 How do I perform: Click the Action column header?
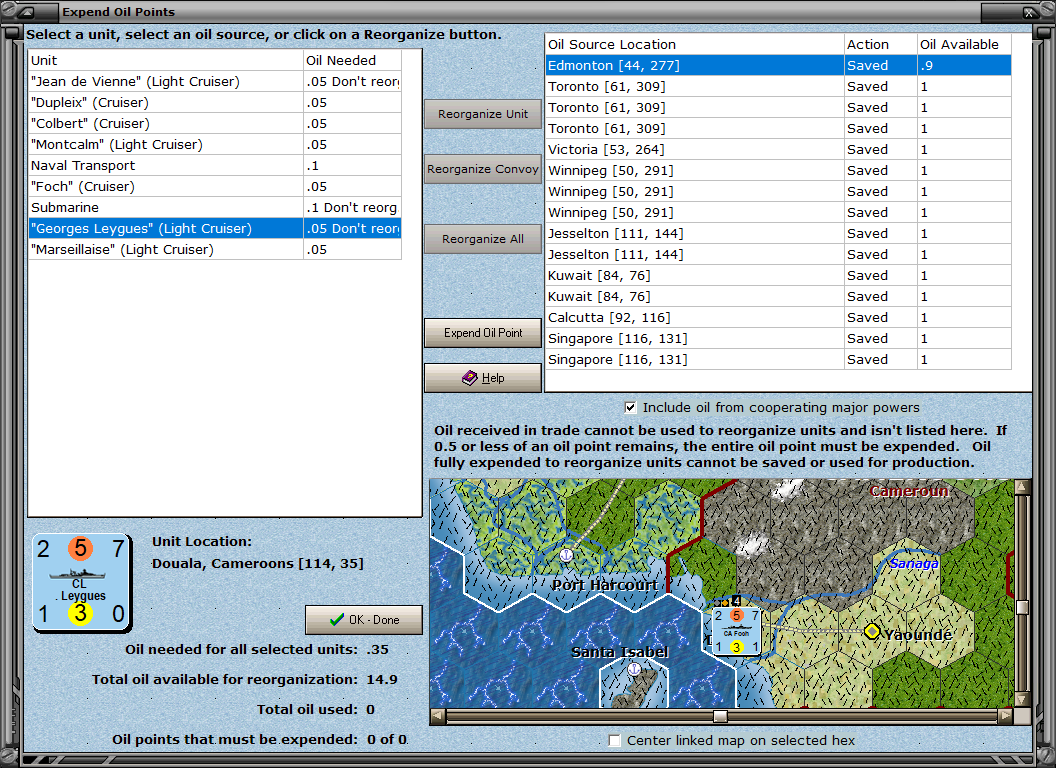tap(880, 44)
